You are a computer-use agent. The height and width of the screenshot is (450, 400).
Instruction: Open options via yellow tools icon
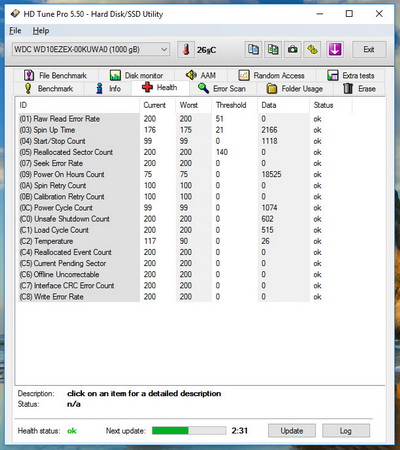312,50
